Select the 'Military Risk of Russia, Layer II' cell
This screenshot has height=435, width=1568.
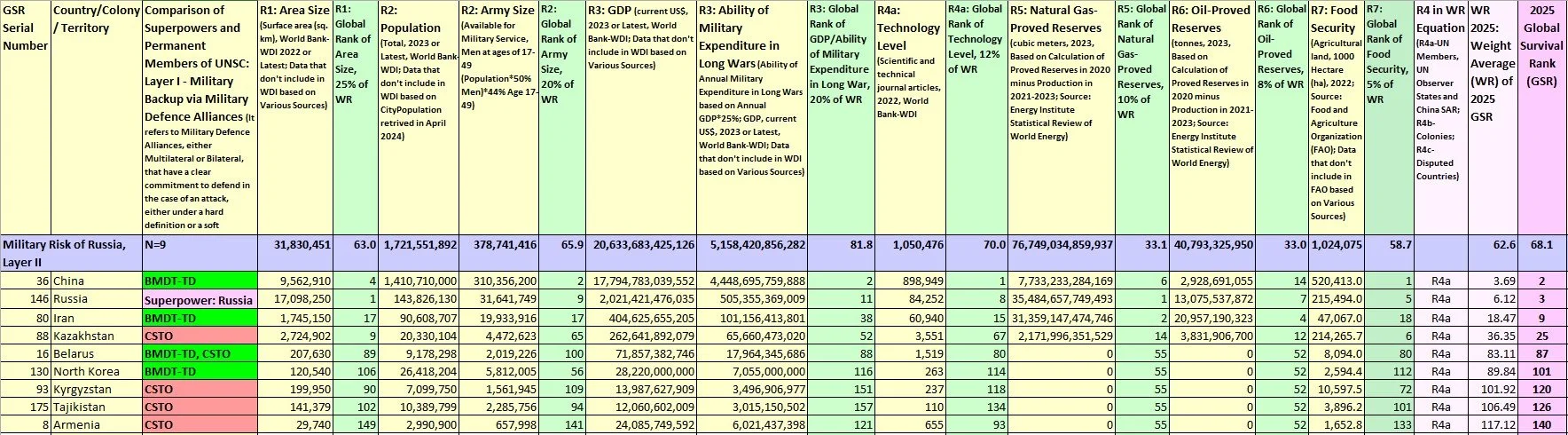[x=71, y=253]
